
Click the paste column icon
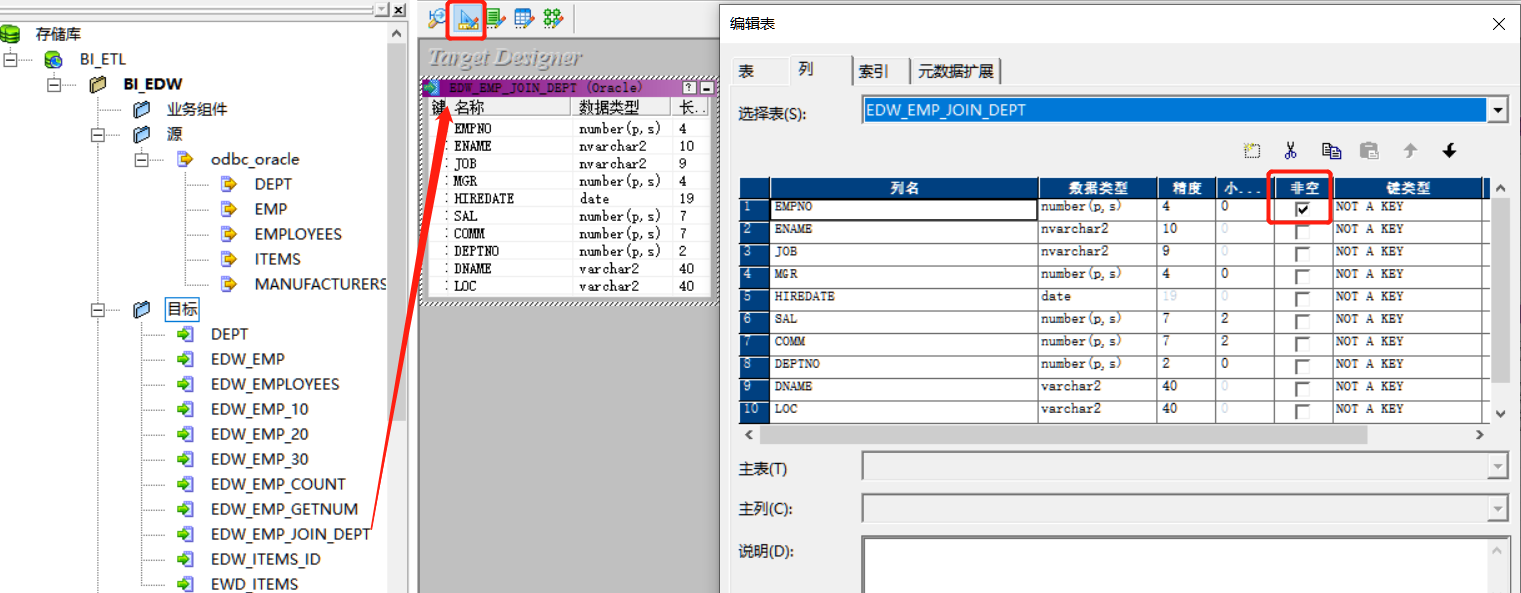(x=1370, y=151)
